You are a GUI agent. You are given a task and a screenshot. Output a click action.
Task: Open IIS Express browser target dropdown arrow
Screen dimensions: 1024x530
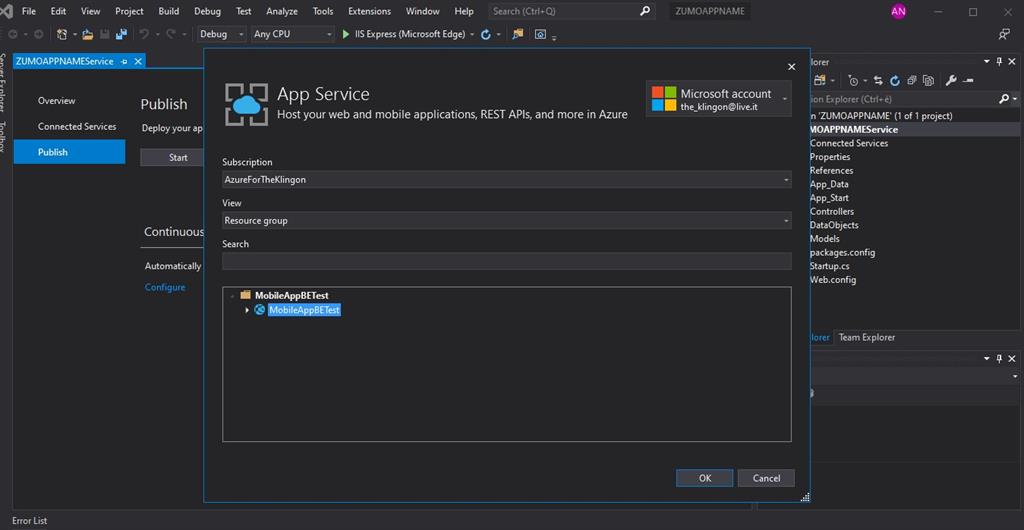click(472, 35)
